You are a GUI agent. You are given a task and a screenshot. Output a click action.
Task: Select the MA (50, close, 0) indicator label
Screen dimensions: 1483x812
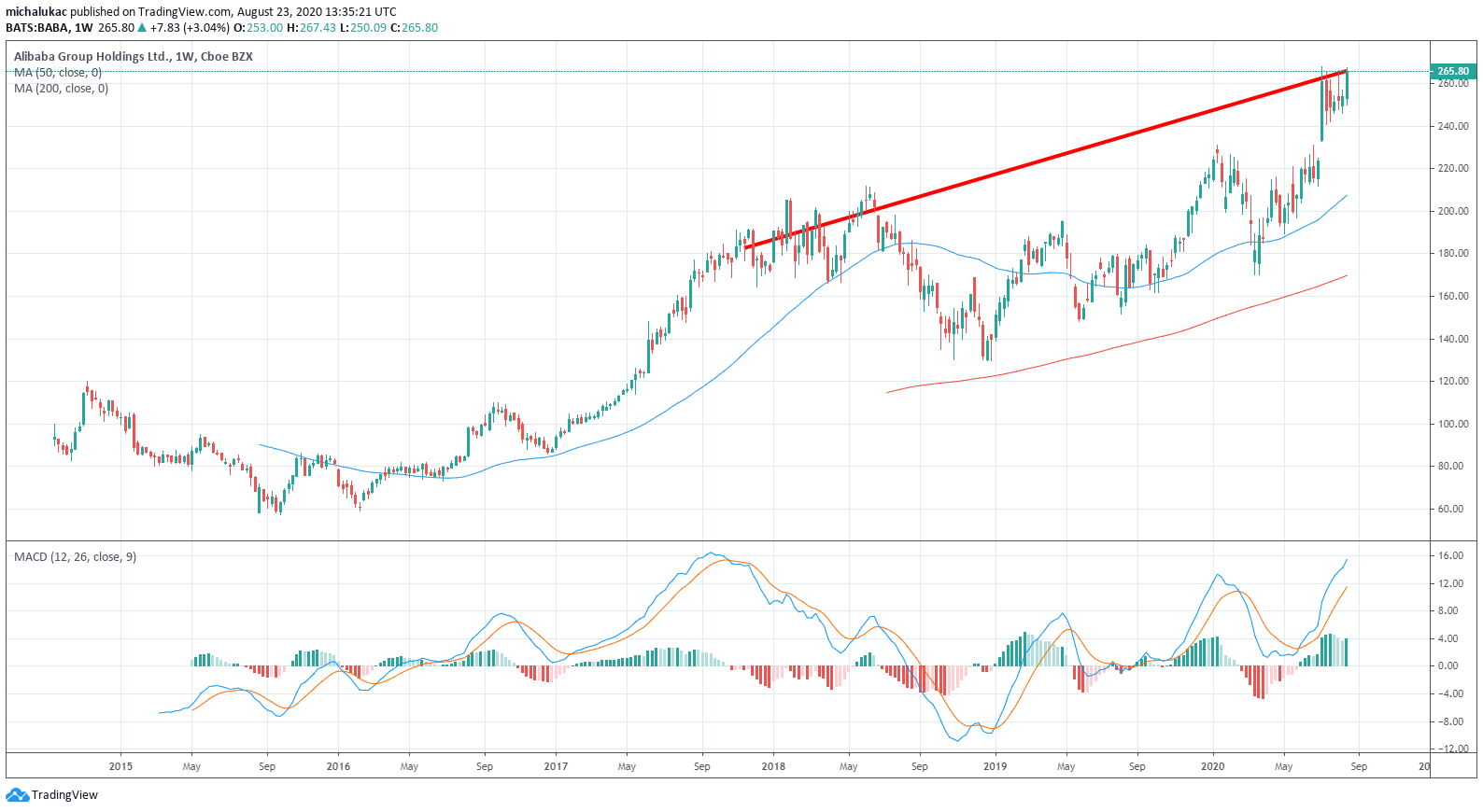click(x=58, y=72)
